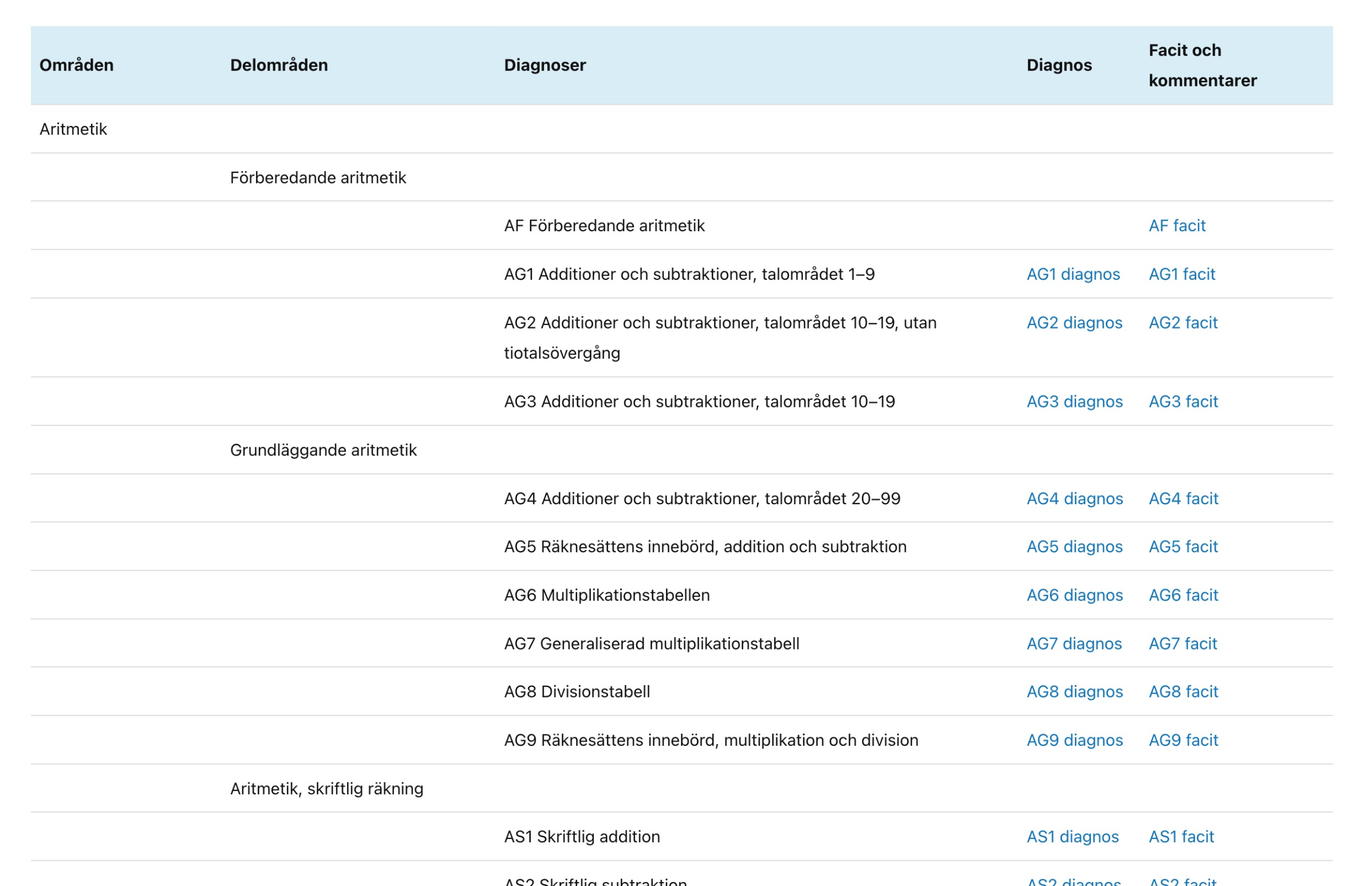Click the 'Facit och kommentarer' column header
Screen dimensions: 1372x886
tap(1203, 65)
